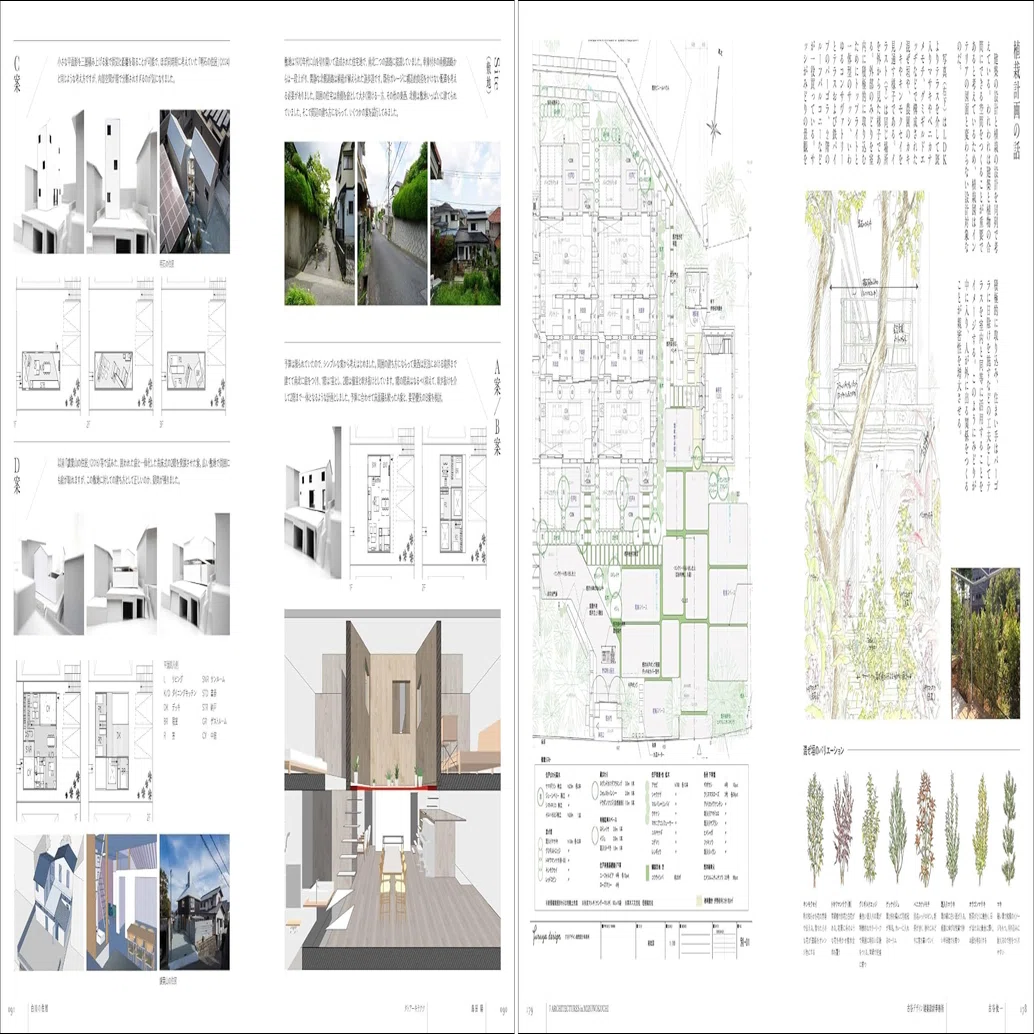Open the right floor plan in section D

pos(121,740)
